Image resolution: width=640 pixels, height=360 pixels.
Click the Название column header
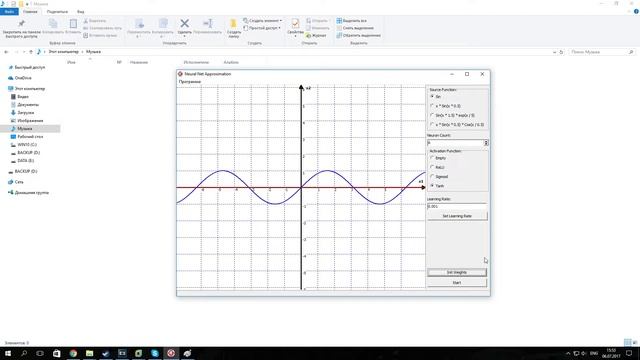139,62
